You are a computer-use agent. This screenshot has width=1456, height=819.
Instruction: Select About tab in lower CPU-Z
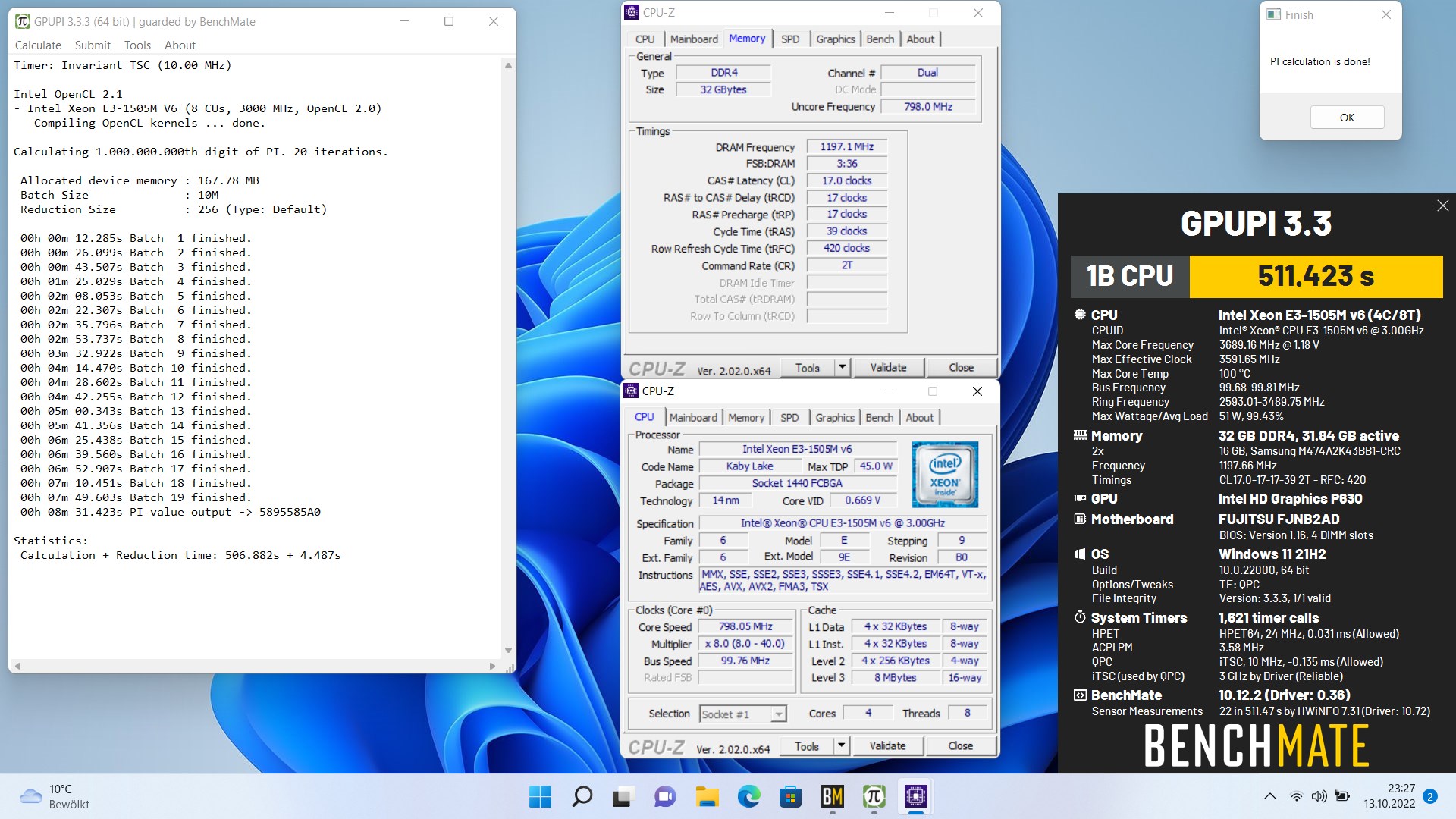[x=920, y=417]
